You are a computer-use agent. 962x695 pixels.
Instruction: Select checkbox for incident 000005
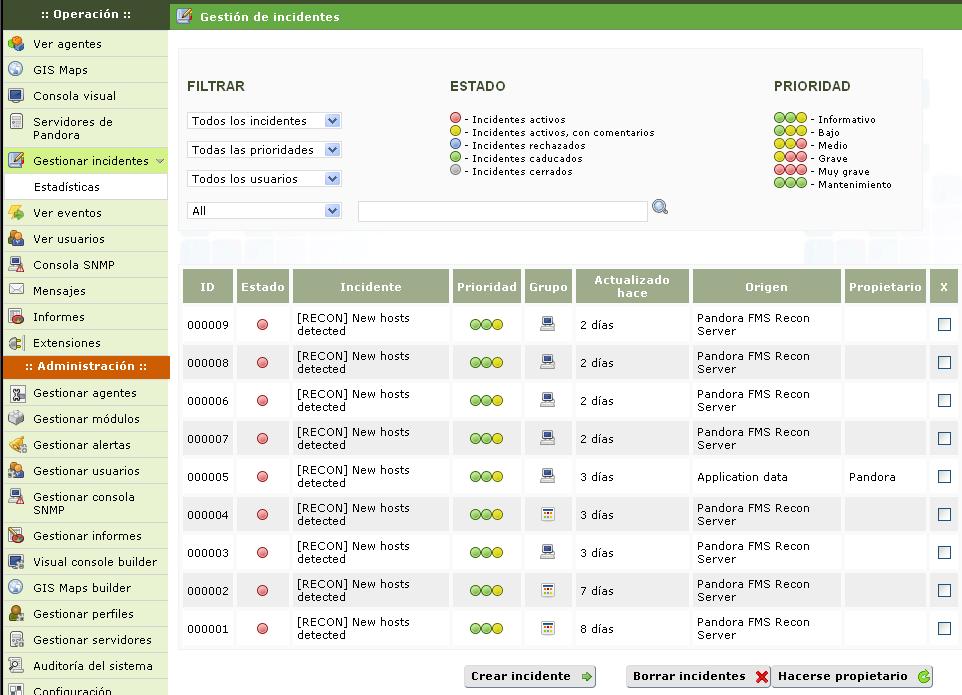click(944, 477)
